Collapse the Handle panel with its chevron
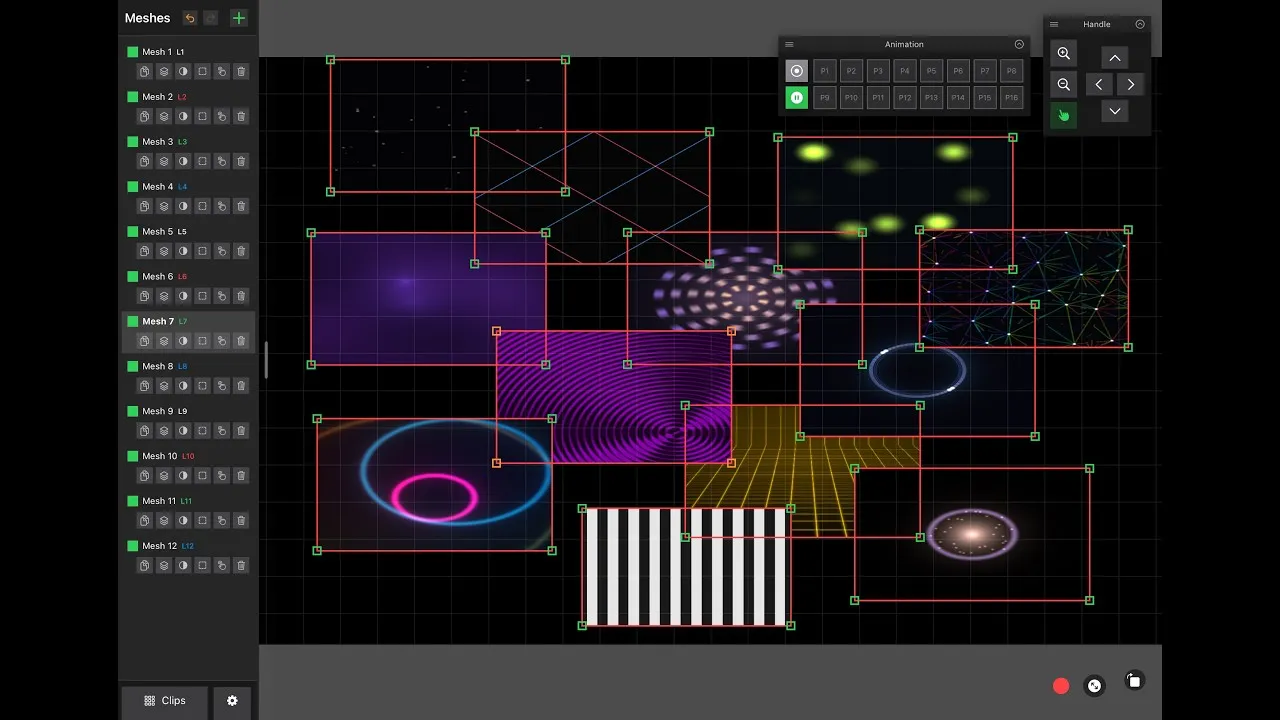The image size is (1280, 720). click(x=1140, y=24)
